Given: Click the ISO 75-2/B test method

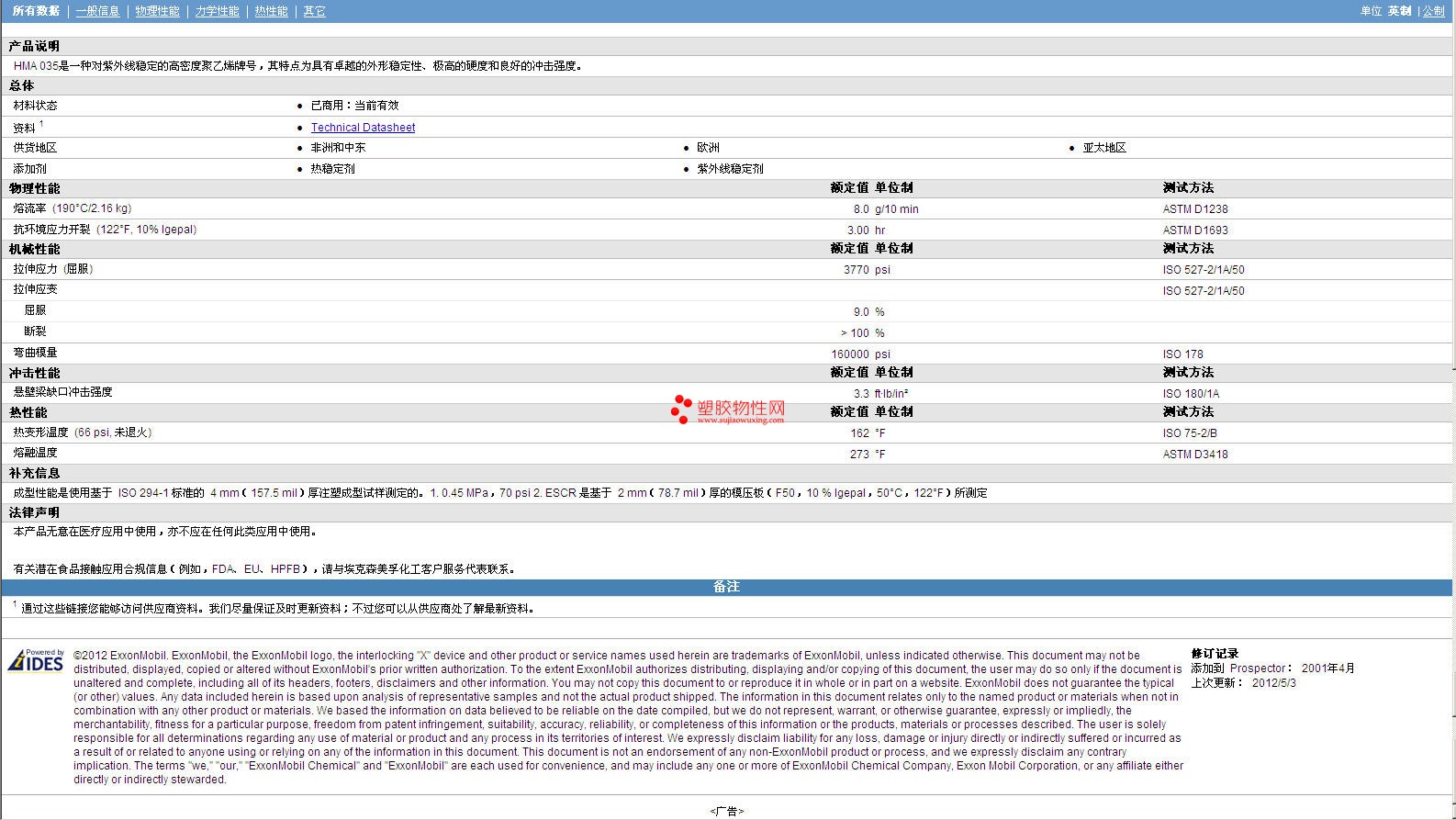Looking at the screenshot, I should click(1190, 433).
